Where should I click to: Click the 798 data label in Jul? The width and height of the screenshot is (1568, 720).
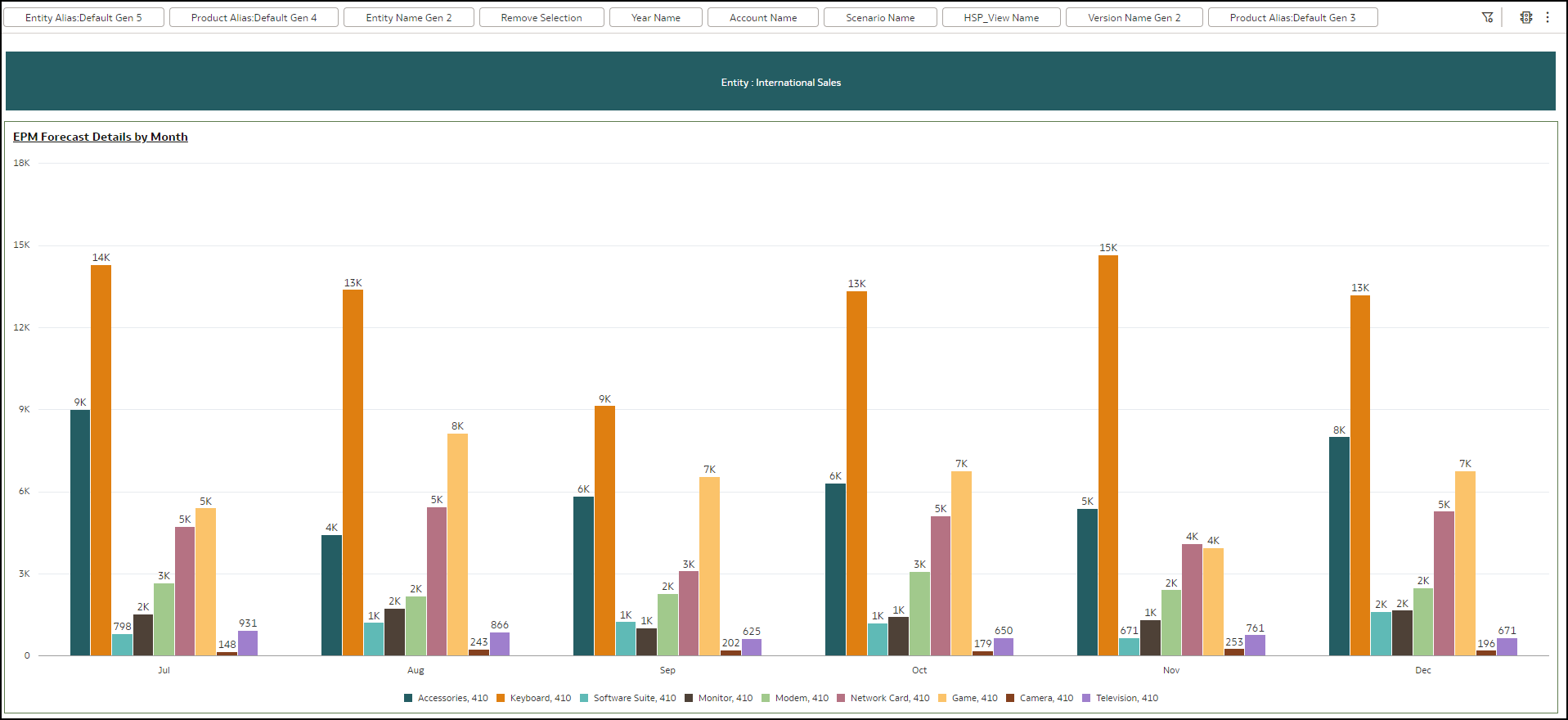pyautogui.click(x=122, y=627)
